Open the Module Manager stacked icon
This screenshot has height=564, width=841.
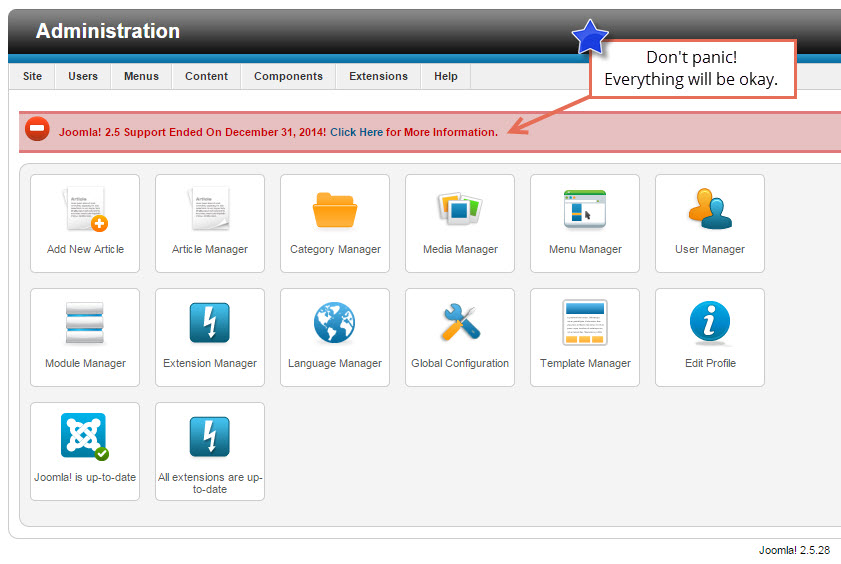coord(85,323)
